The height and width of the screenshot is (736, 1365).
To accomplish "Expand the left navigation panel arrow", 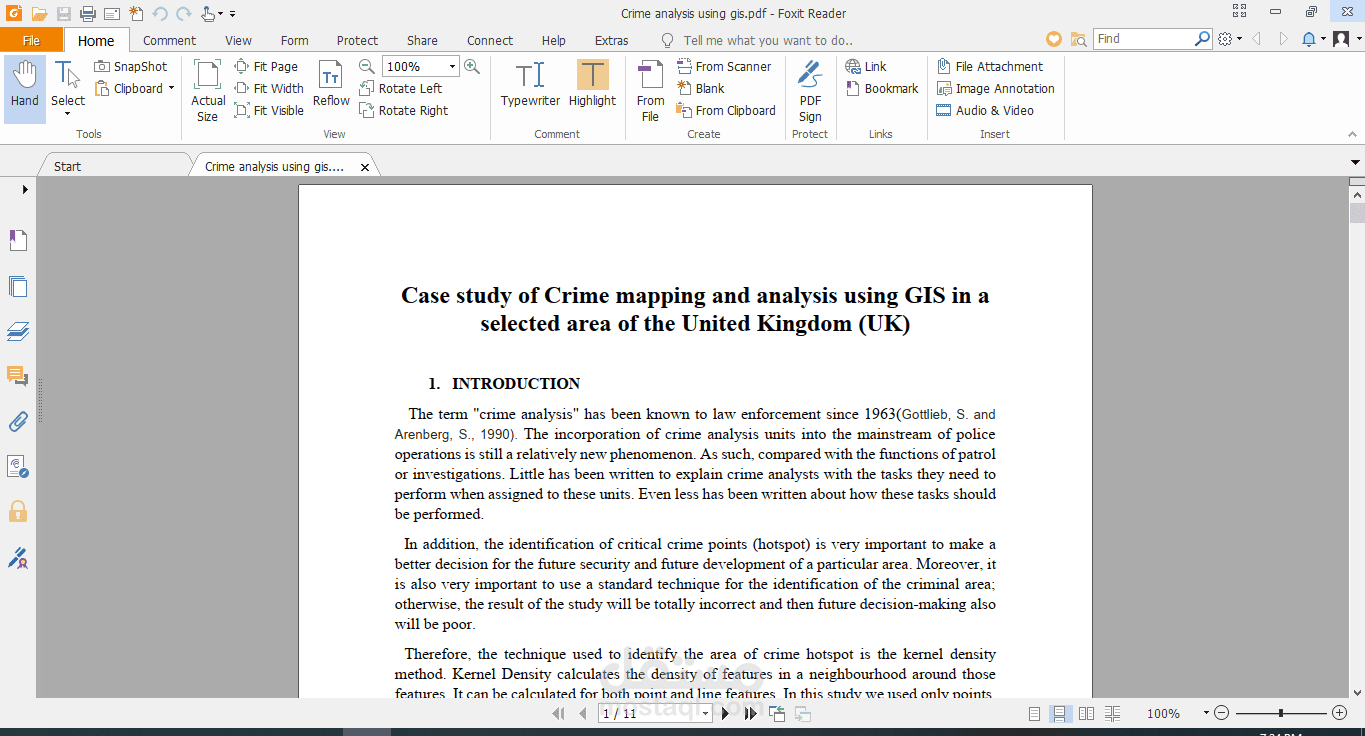I will tap(25, 189).
